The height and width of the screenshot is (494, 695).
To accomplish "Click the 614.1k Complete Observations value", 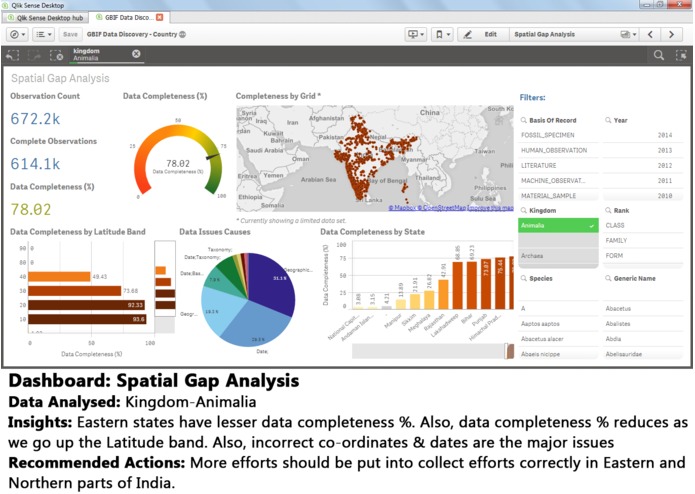I will coord(35,164).
